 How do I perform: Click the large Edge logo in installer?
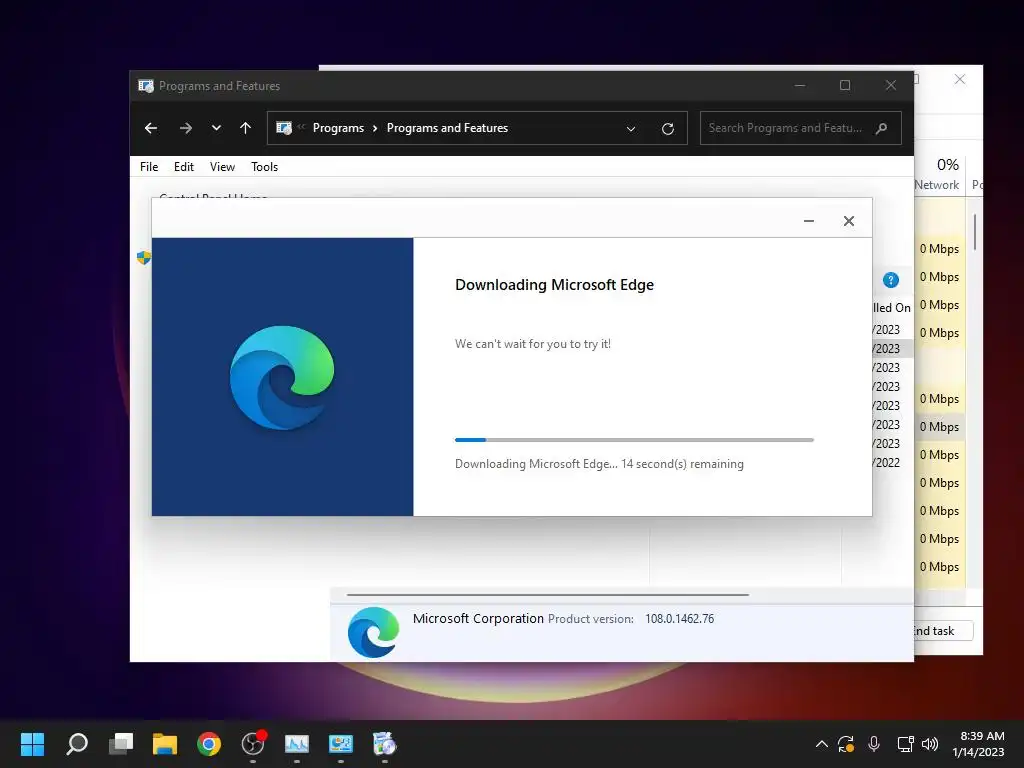pyautogui.click(x=282, y=377)
